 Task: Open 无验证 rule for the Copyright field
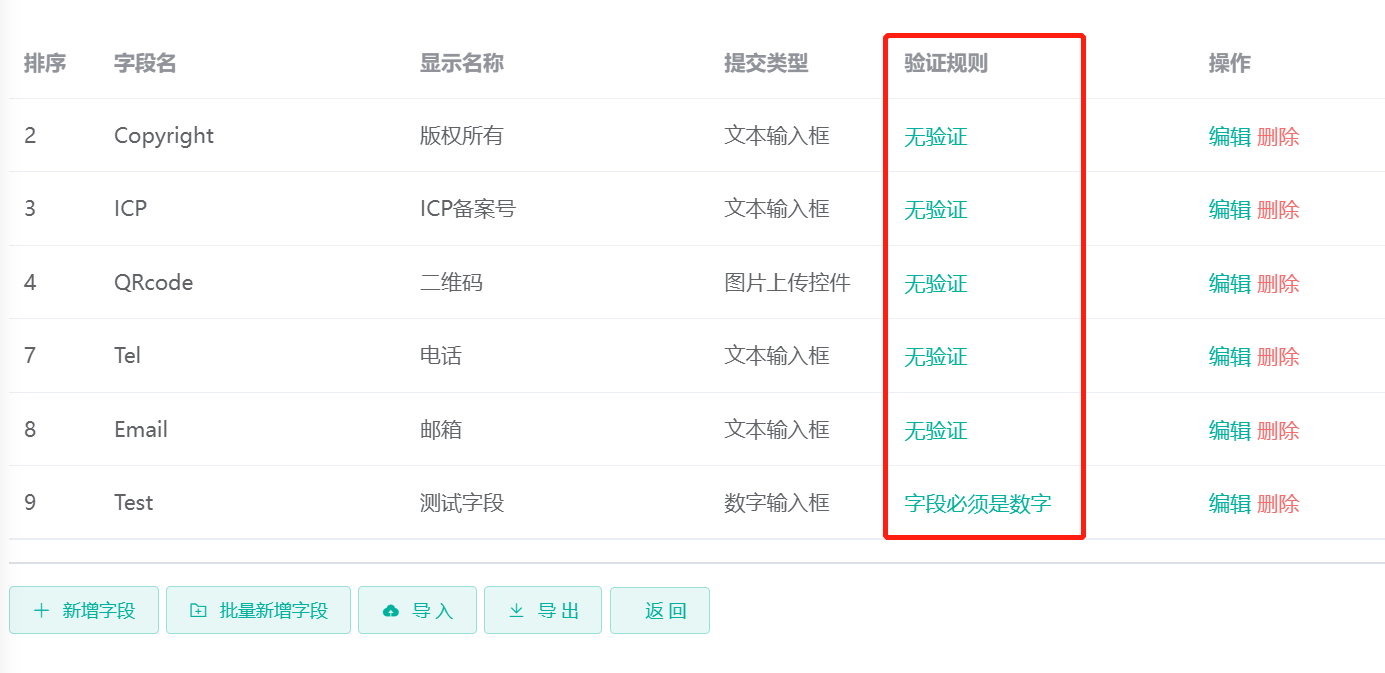[934, 136]
